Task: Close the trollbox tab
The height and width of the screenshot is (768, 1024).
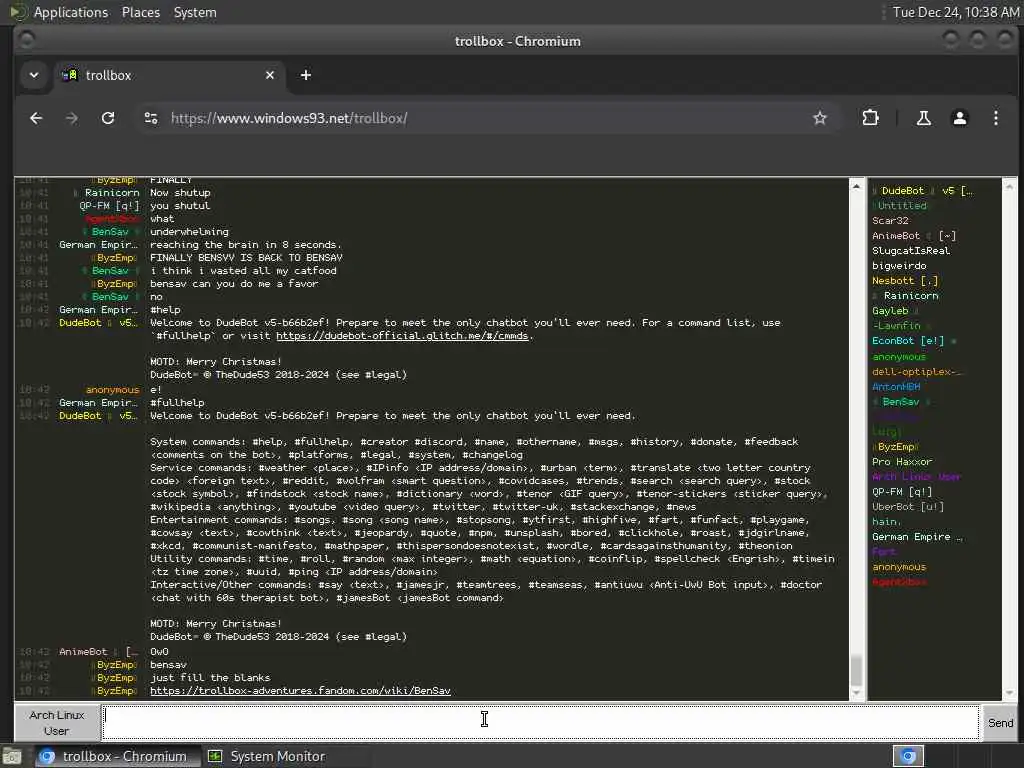Action: (x=270, y=75)
